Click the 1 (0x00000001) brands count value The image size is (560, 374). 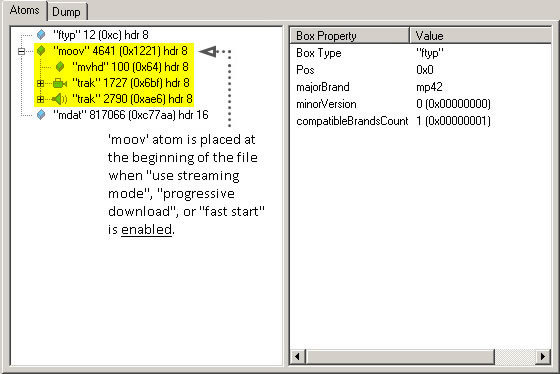(453, 121)
